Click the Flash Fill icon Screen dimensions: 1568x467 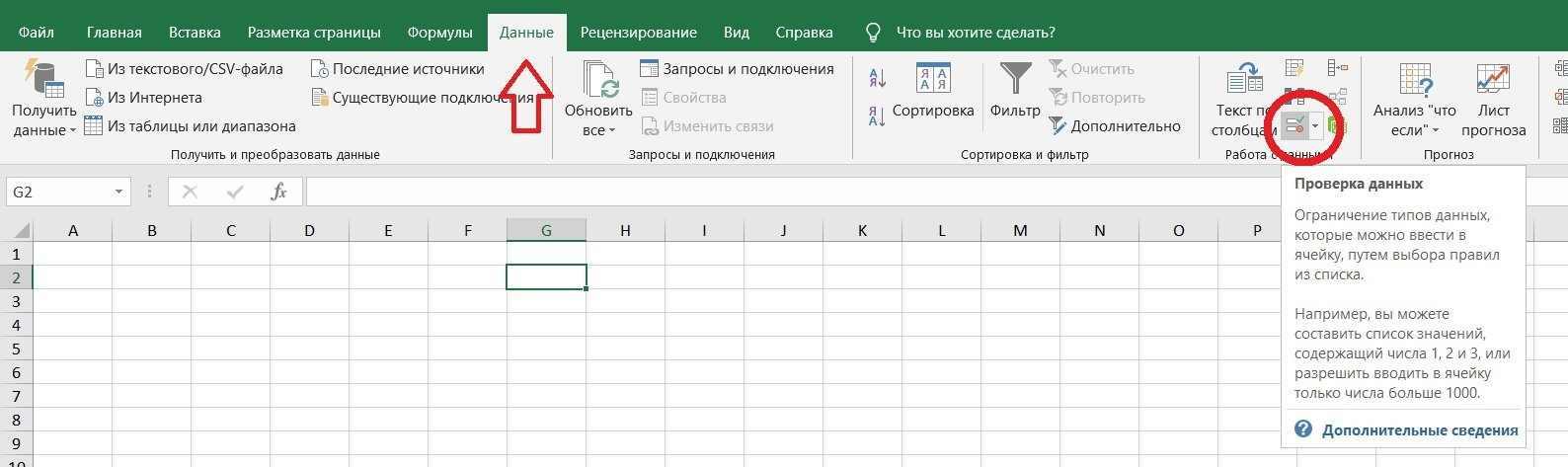click(1294, 68)
